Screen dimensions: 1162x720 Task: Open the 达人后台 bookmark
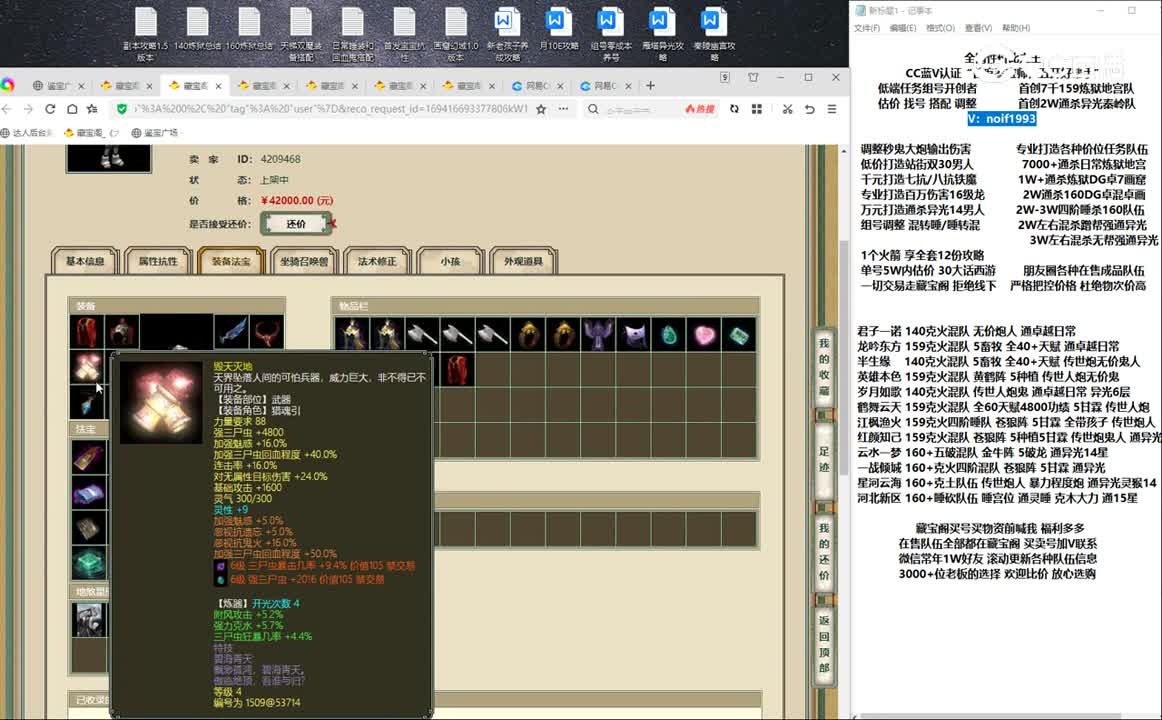coord(27,133)
